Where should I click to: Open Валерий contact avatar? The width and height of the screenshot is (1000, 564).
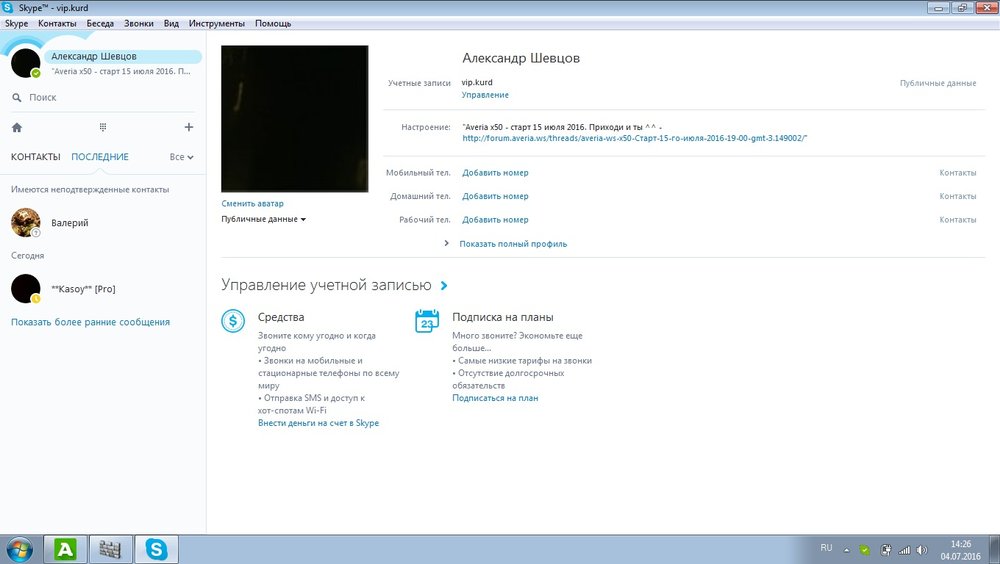point(25,223)
